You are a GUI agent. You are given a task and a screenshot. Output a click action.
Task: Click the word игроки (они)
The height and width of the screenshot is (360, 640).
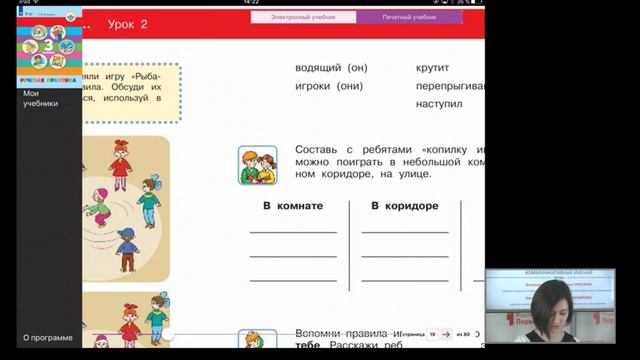click(329, 86)
